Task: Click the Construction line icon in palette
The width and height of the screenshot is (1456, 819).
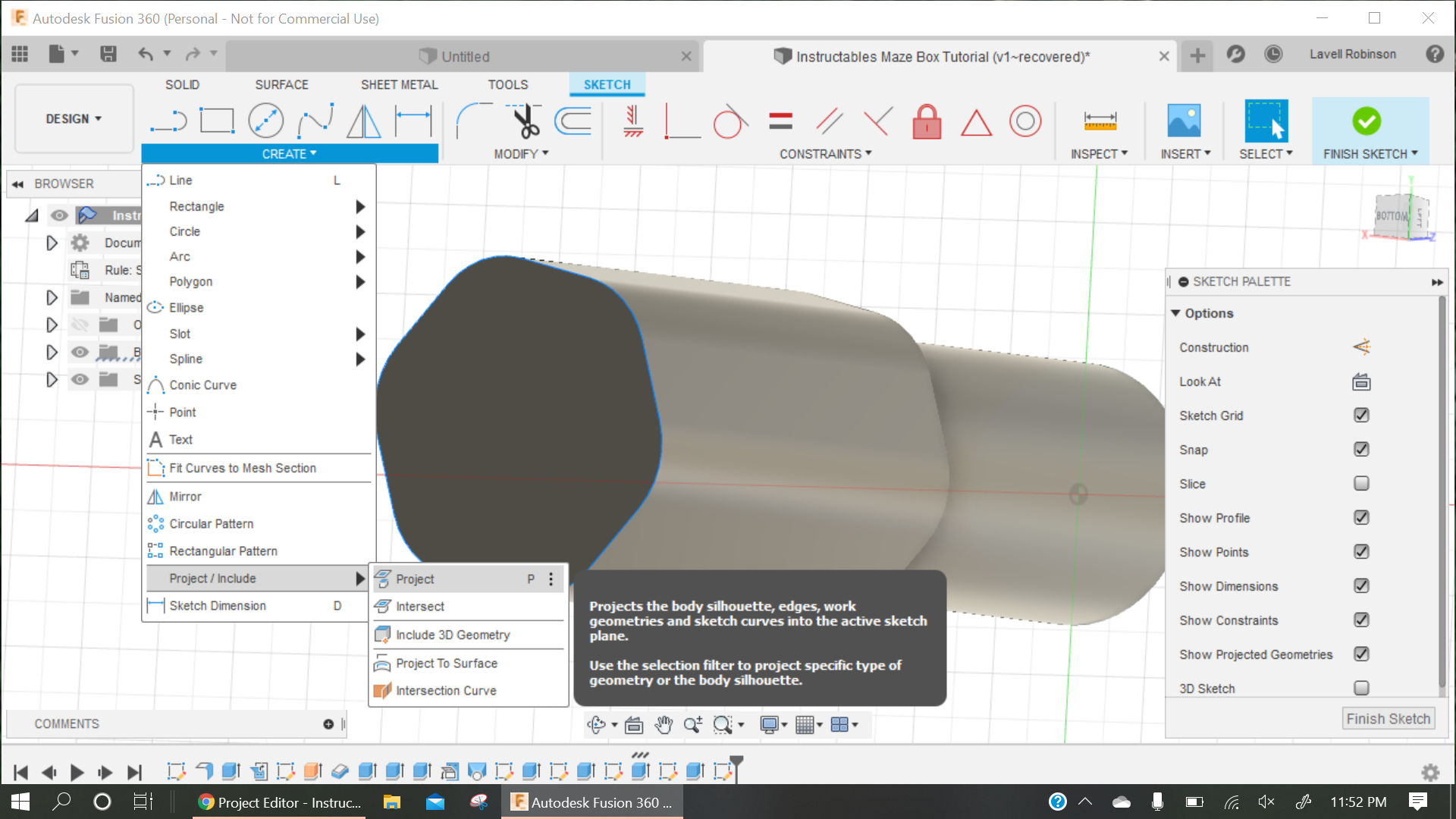Action: tap(1361, 347)
